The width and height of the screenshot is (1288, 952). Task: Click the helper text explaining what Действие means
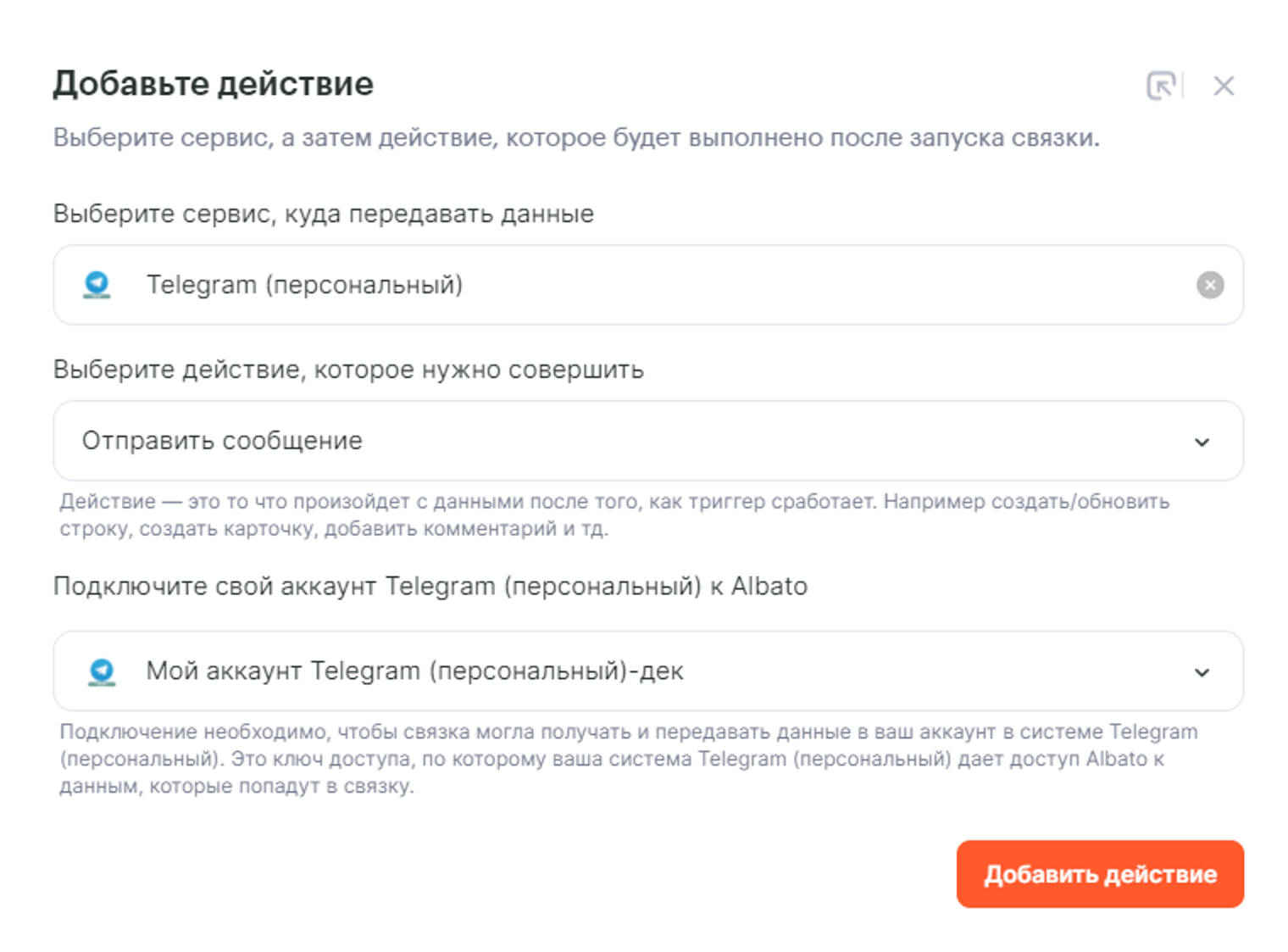[x=613, y=515]
